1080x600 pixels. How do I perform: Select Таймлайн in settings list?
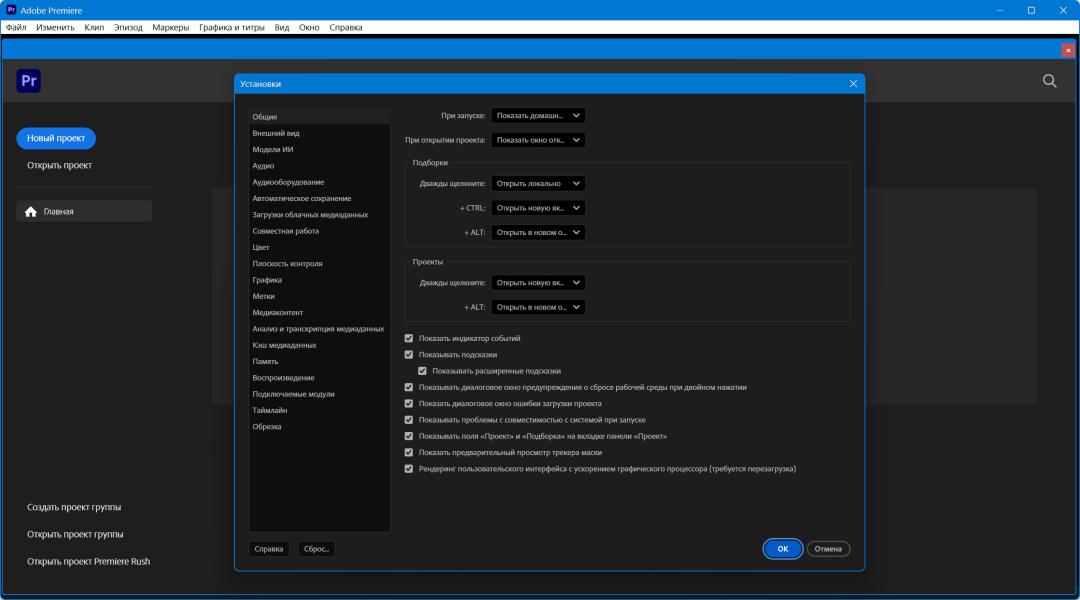click(x=270, y=411)
